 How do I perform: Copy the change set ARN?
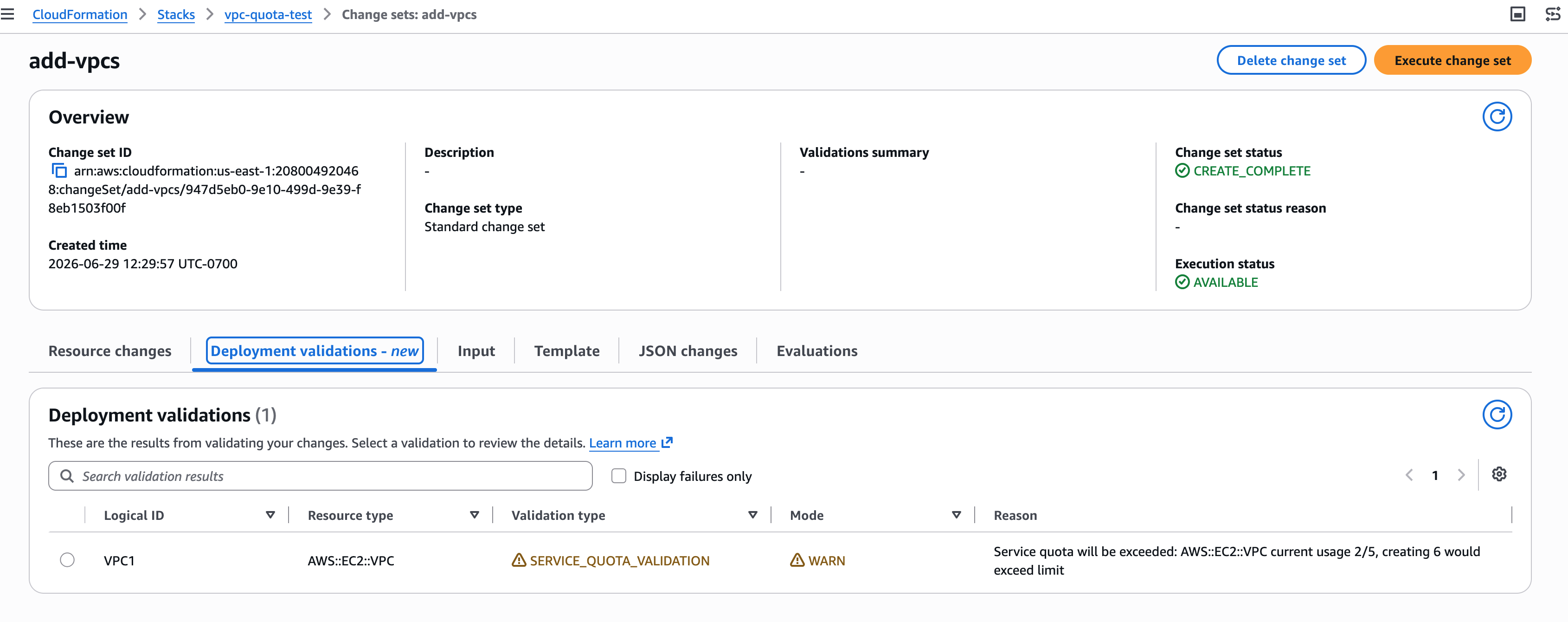[59, 170]
